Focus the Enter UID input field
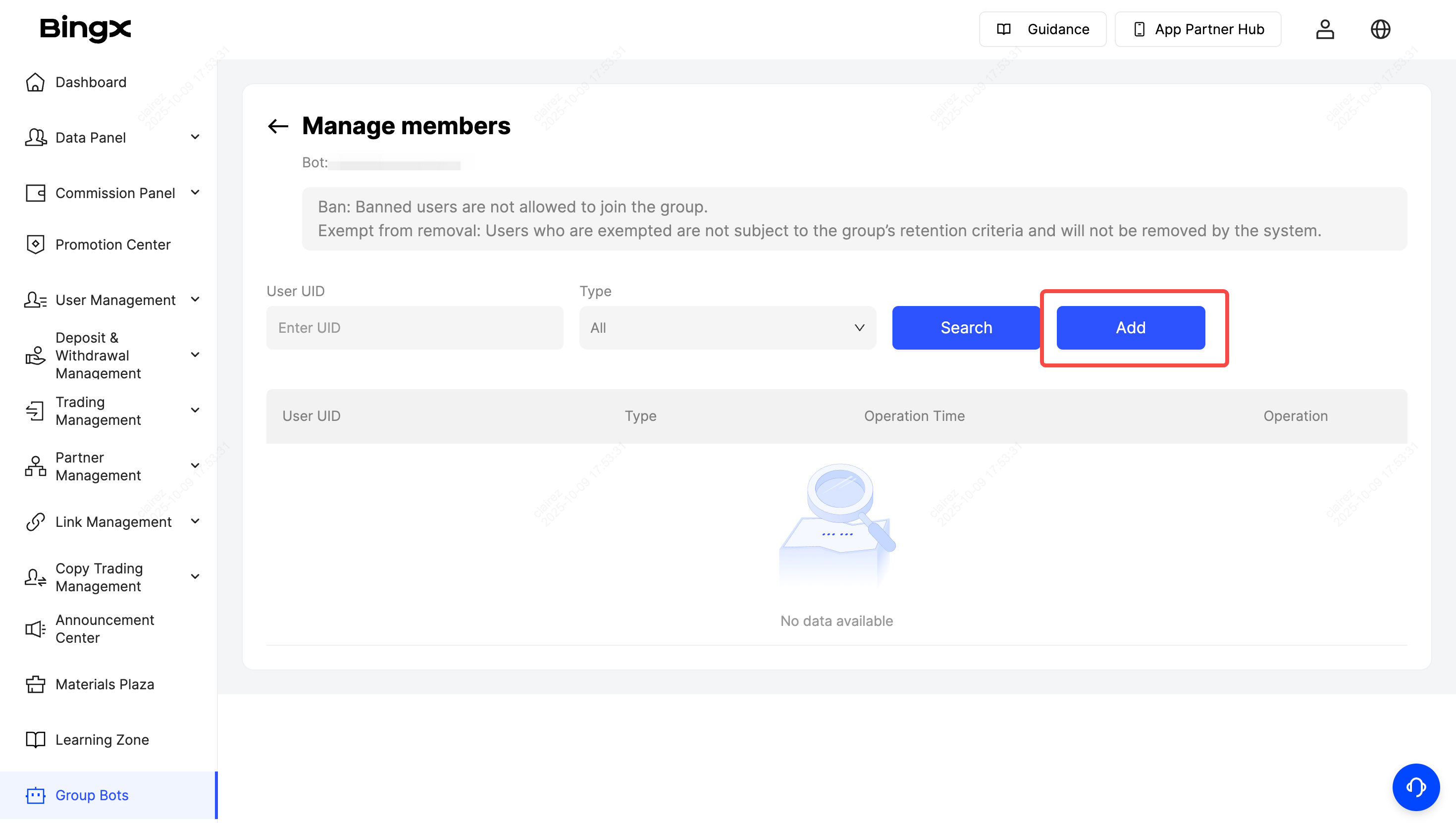The width and height of the screenshot is (1456, 823). coord(415,328)
